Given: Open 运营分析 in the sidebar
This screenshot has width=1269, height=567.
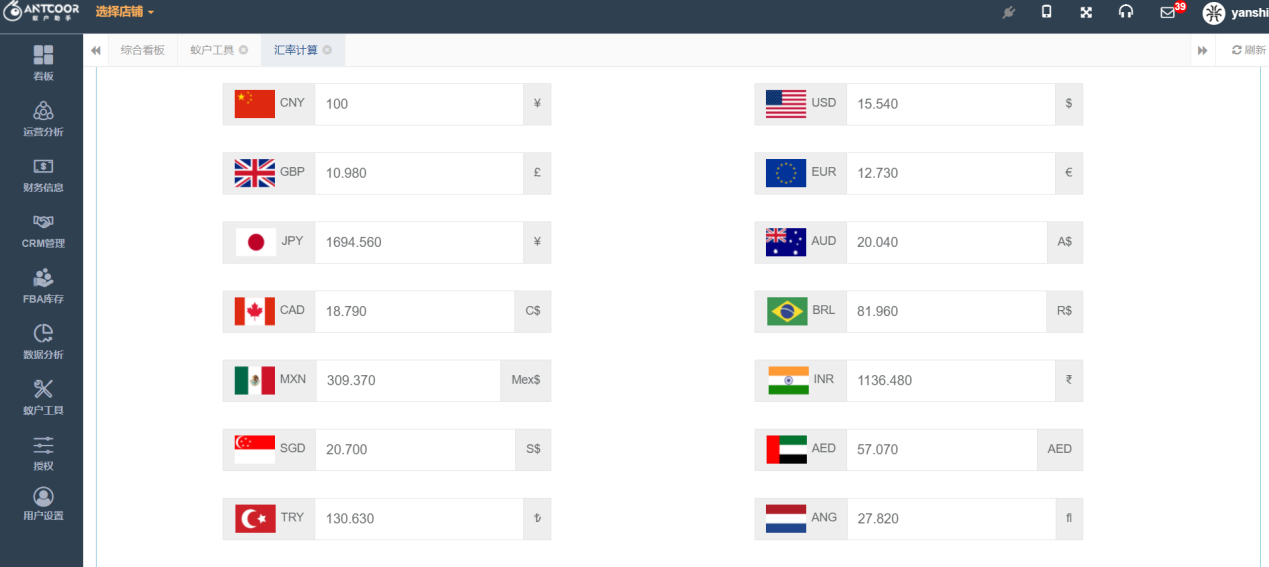Looking at the screenshot, I should [x=43, y=111].
